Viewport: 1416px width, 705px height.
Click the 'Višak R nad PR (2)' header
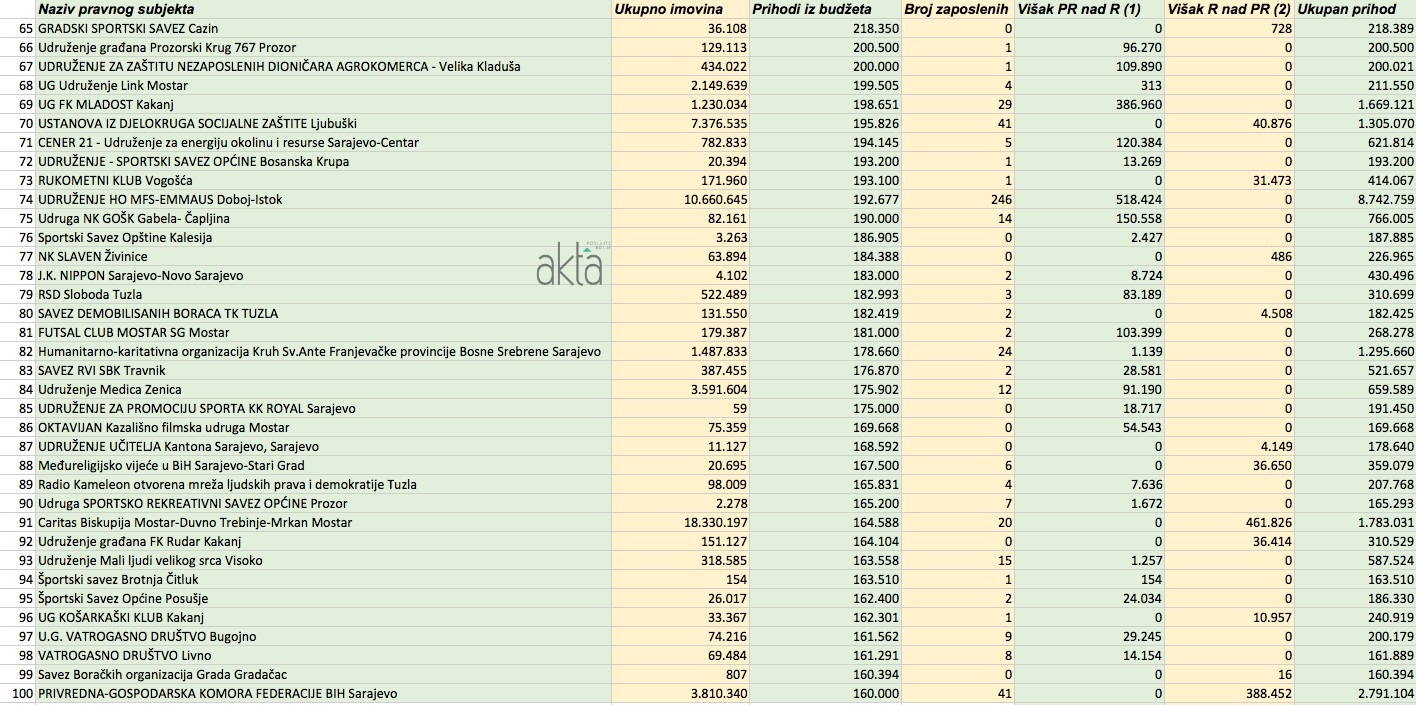coord(1229,9)
